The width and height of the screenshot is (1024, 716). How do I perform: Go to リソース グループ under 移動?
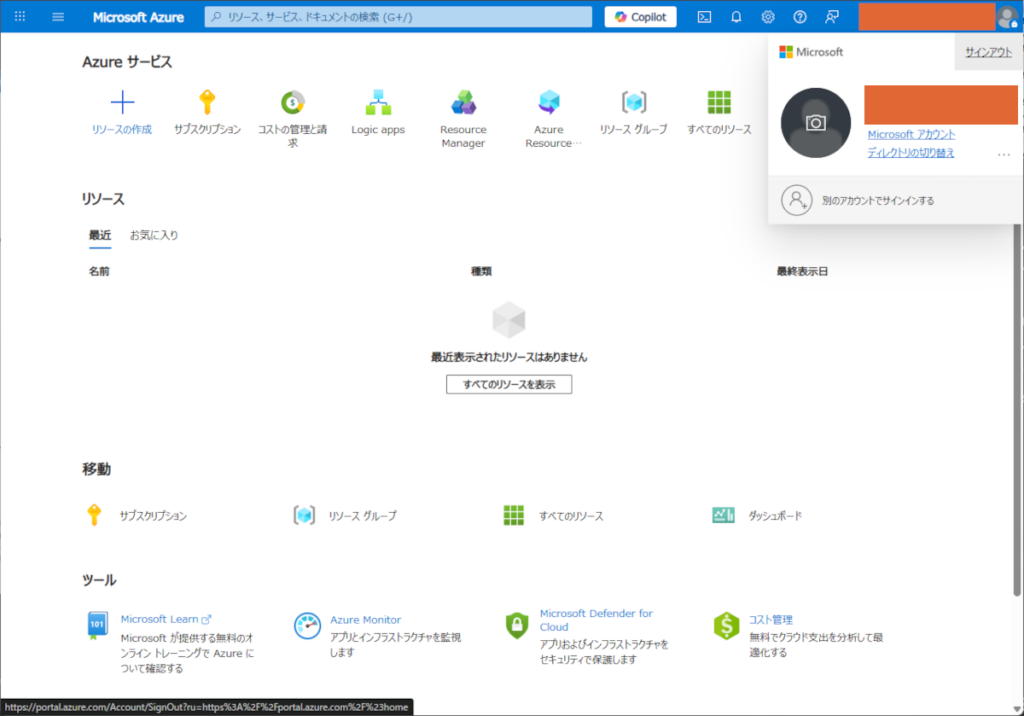(x=362, y=515)
